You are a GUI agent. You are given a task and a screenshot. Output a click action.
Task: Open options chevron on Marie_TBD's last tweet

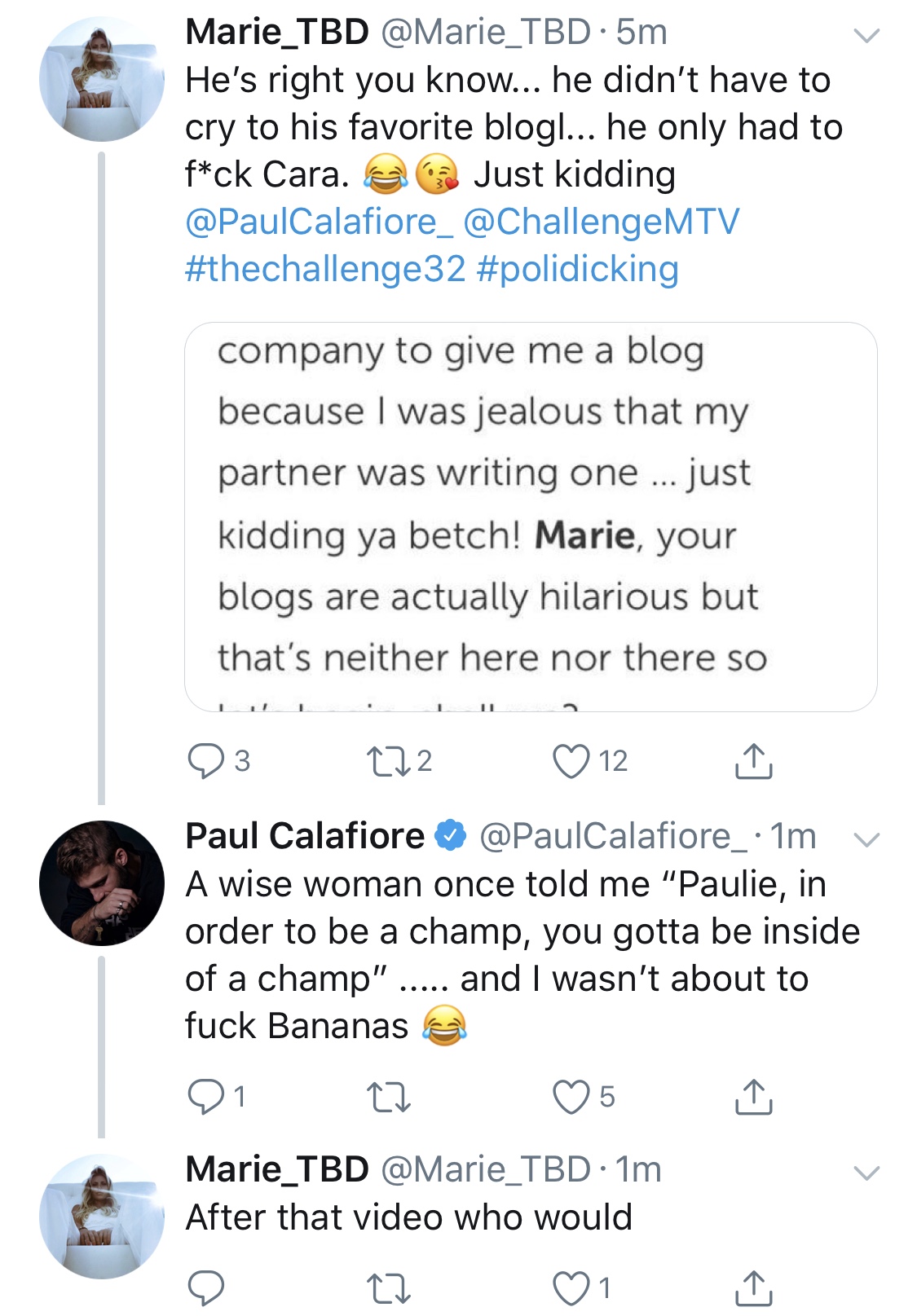point(866,1173)
